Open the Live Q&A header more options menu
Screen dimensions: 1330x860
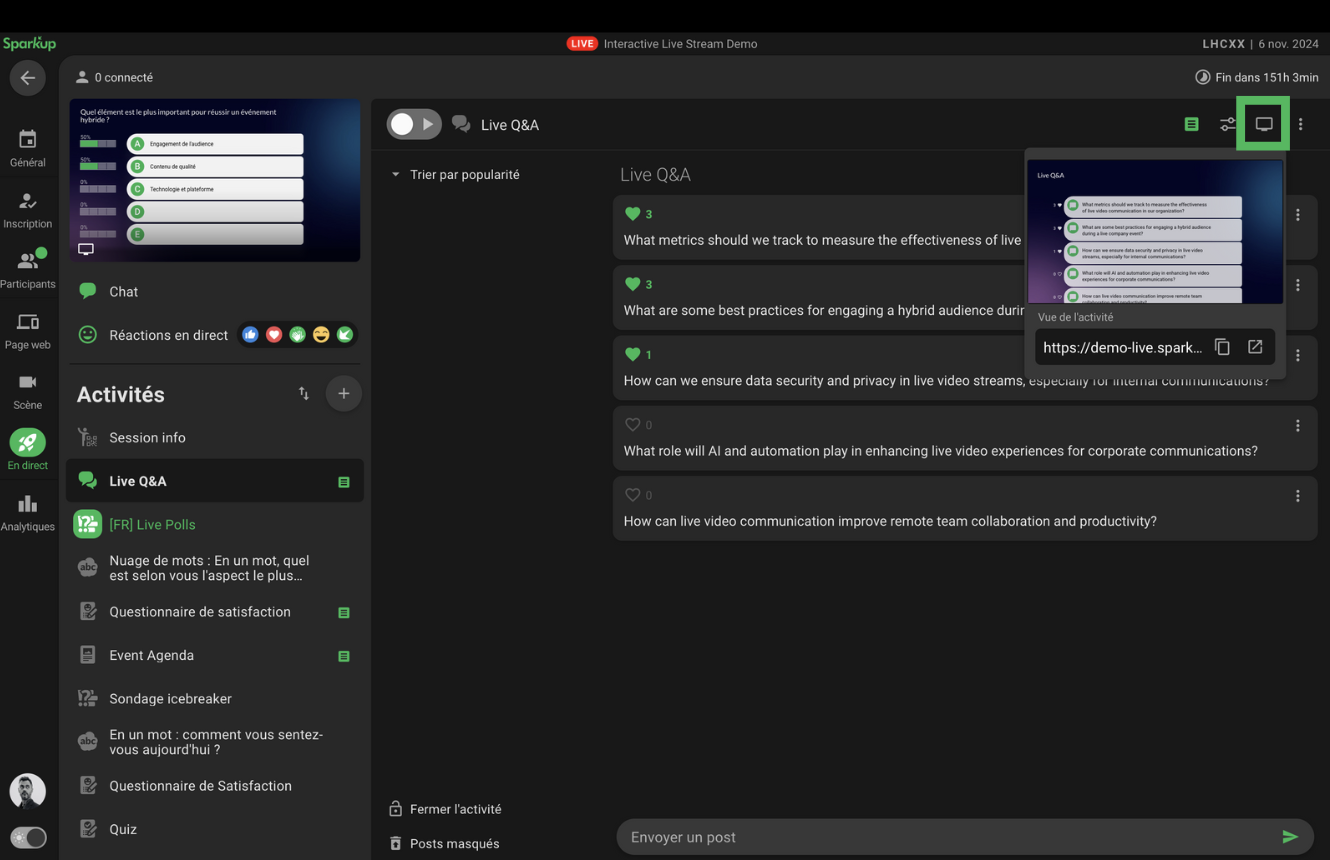[x=1300, y=125]
